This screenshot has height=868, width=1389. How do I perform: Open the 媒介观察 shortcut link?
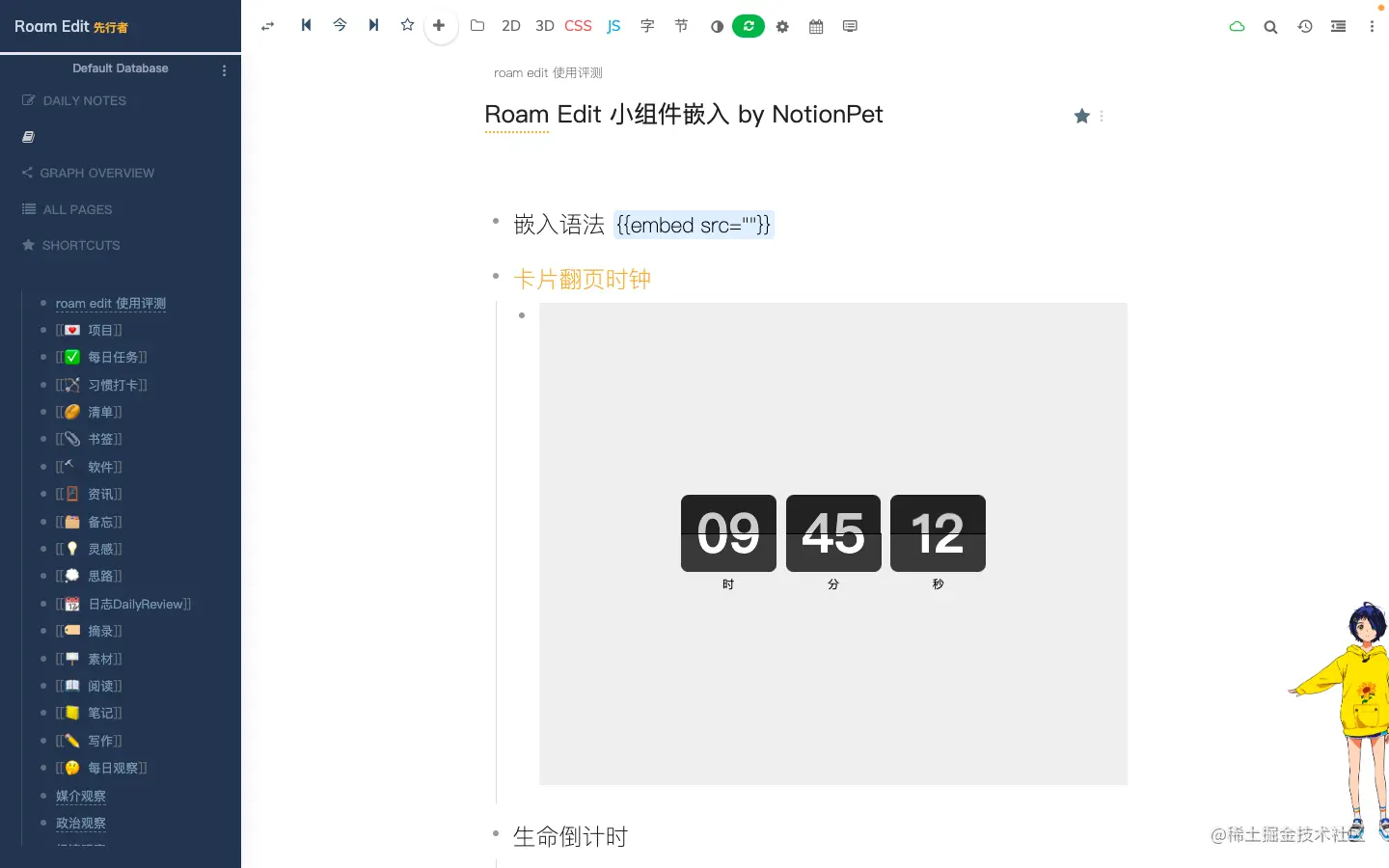click(81, 796)
